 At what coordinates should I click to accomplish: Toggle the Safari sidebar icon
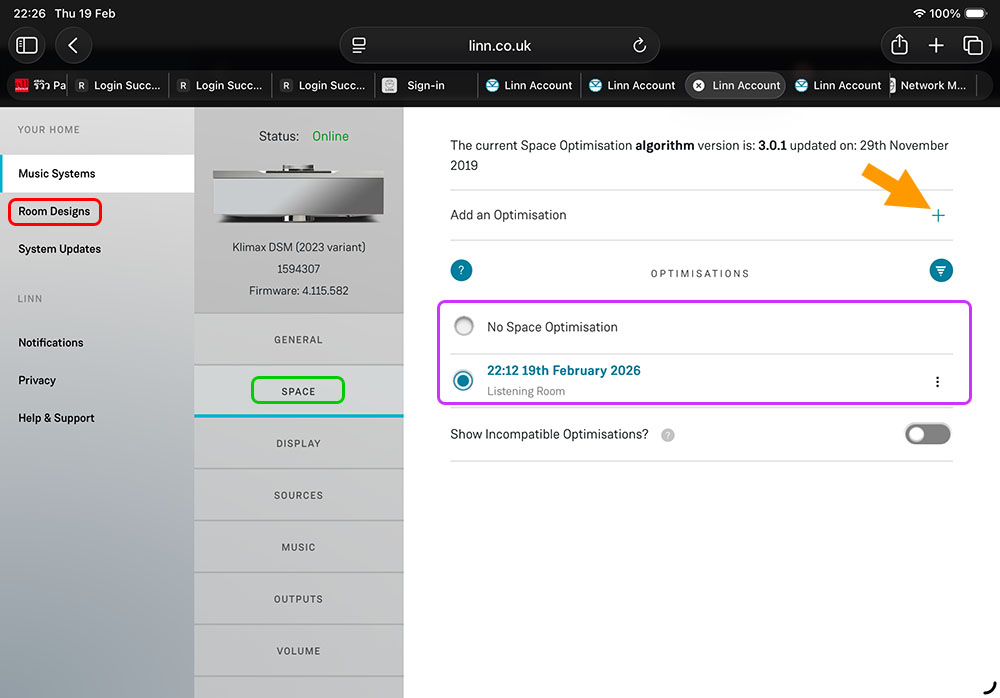point(27,45)
